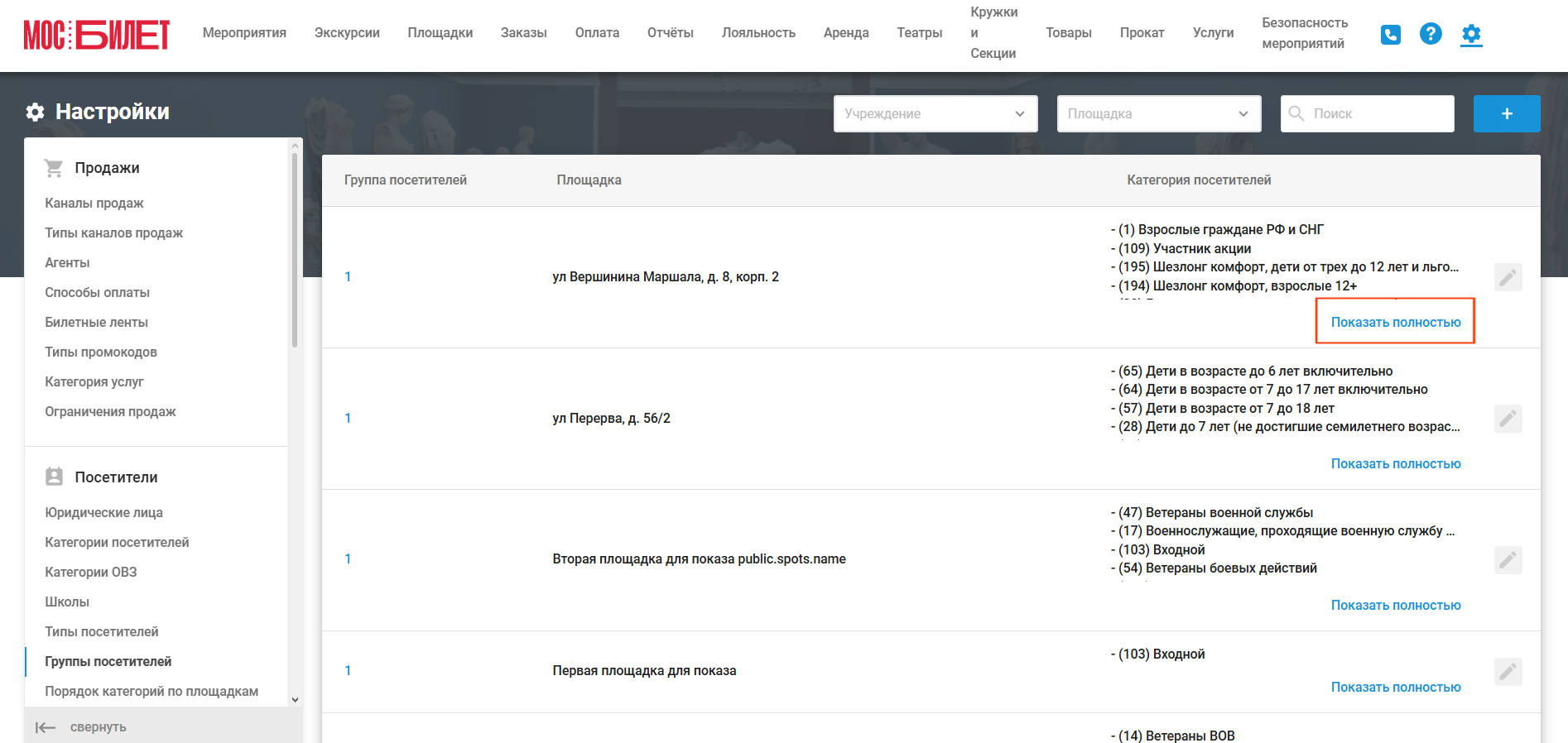Open the help question mark icon

coord(1431,34)
